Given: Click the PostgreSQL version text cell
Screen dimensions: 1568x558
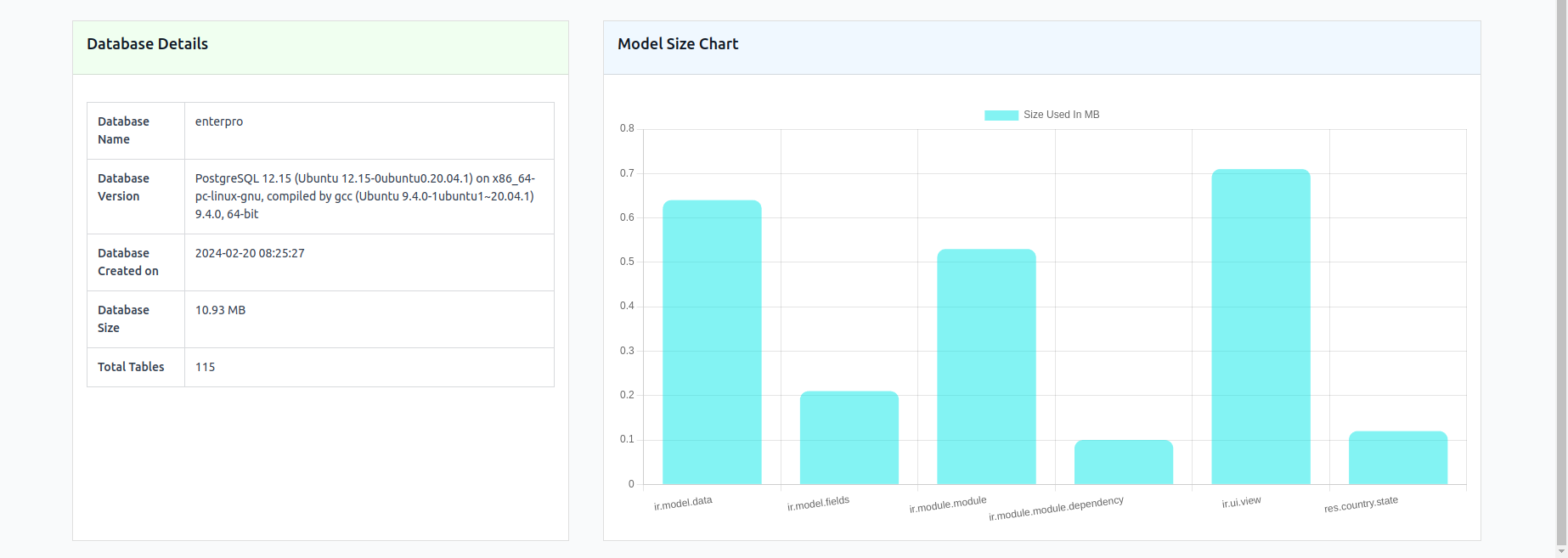Looking at the screenshot, I should 364,196.
